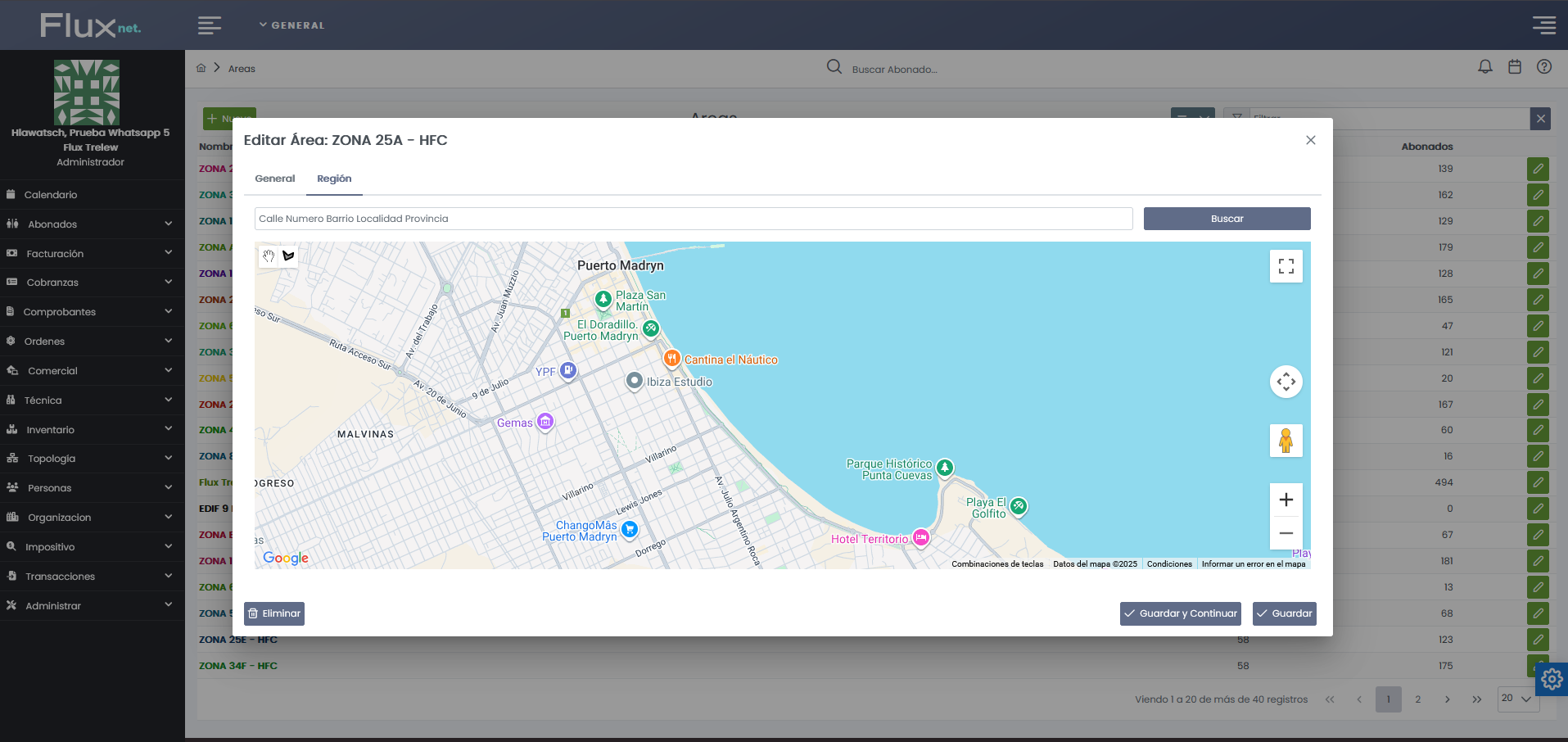Click the Street View pegman icon
Image resolution: width=1568 pixels, height=742 pixels.
(x=1286, y=441)
